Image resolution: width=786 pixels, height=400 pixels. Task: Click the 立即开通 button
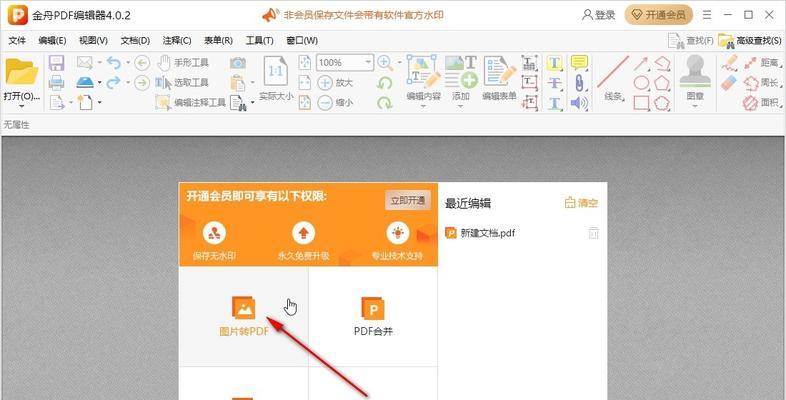[408, 201]
